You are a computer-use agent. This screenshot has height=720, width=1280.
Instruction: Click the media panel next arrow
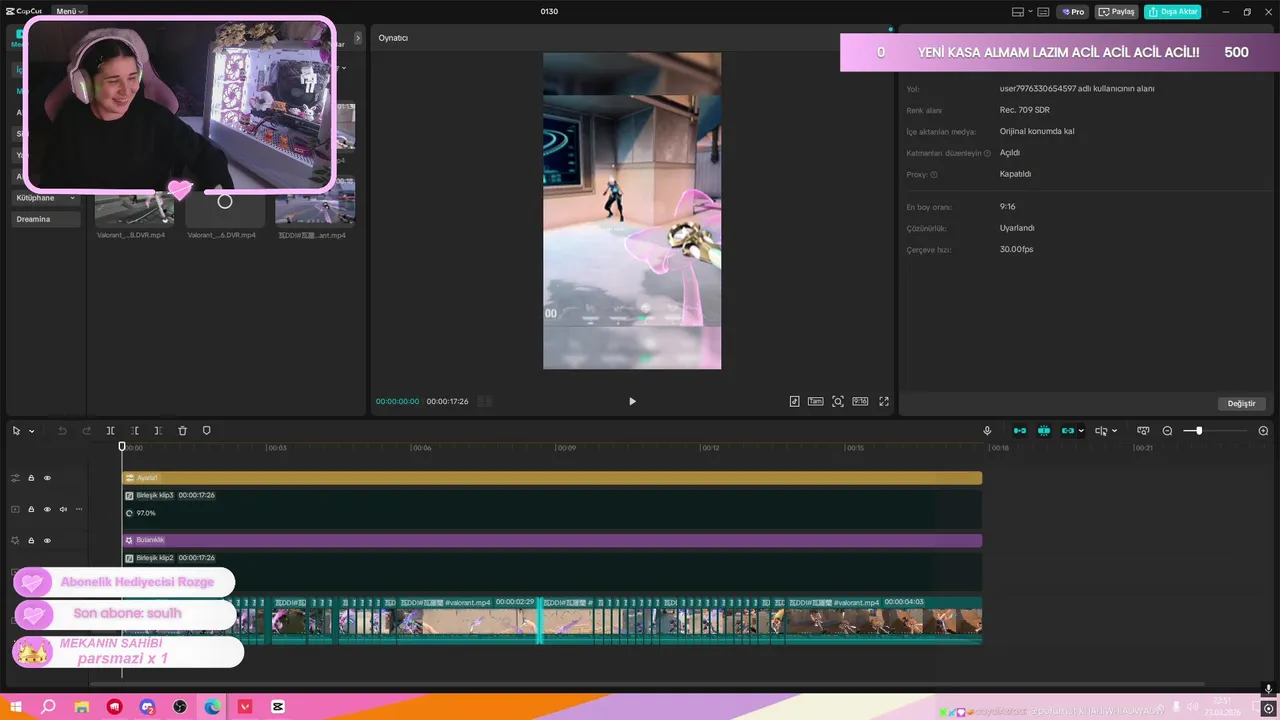click(x=358, y=38)
